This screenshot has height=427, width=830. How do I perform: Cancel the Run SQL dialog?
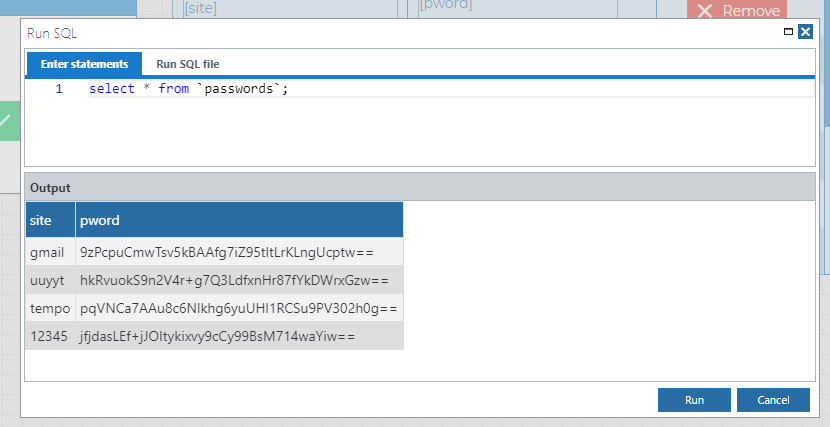coord(773,400)
